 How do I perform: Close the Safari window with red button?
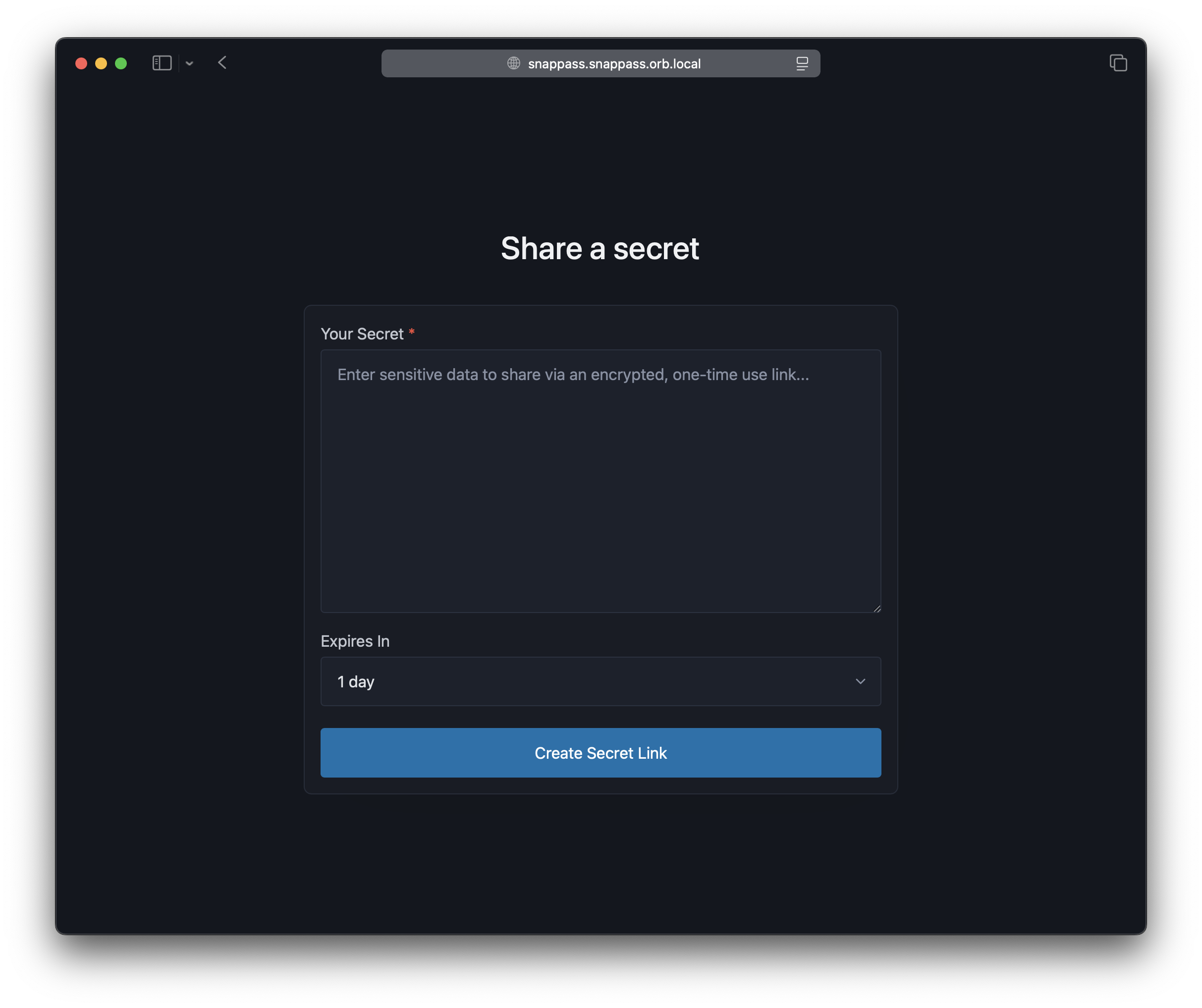81,63
